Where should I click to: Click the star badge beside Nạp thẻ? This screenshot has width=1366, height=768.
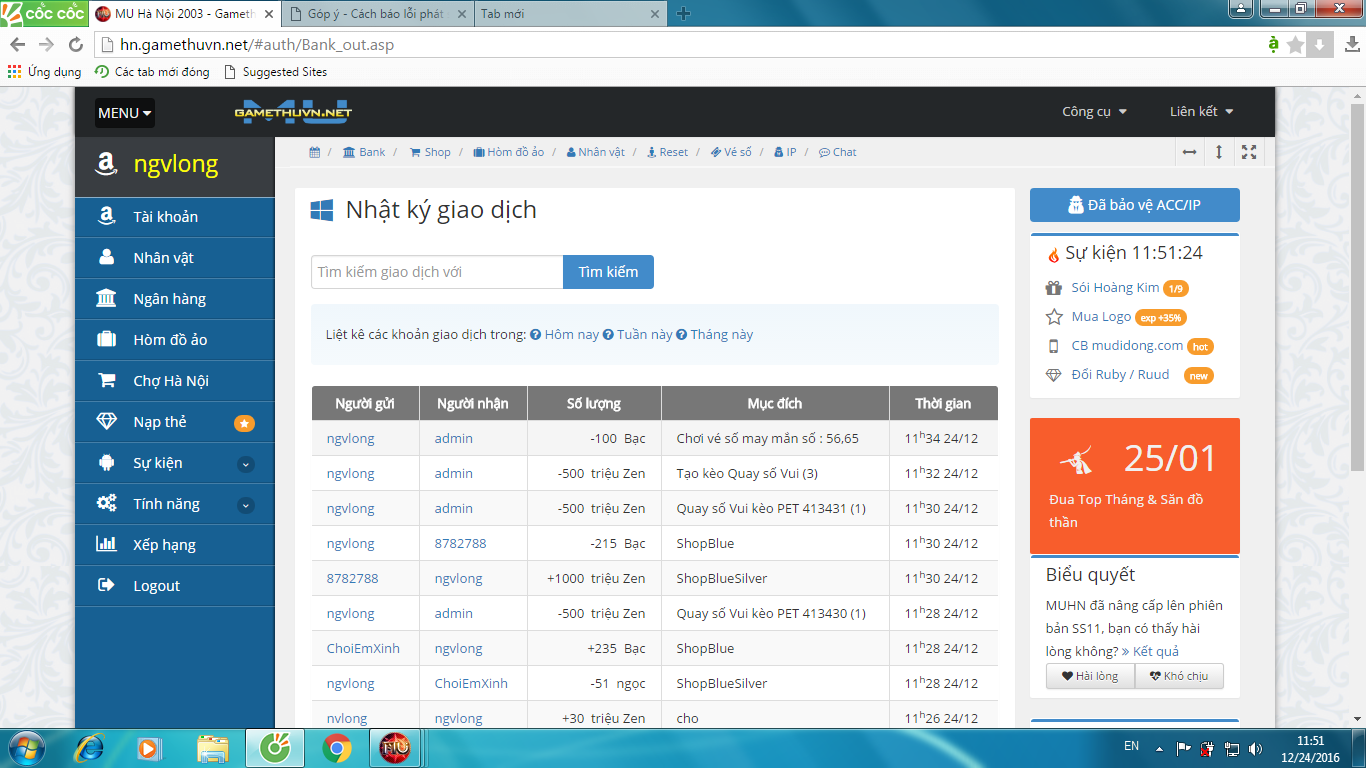(244, 423)
